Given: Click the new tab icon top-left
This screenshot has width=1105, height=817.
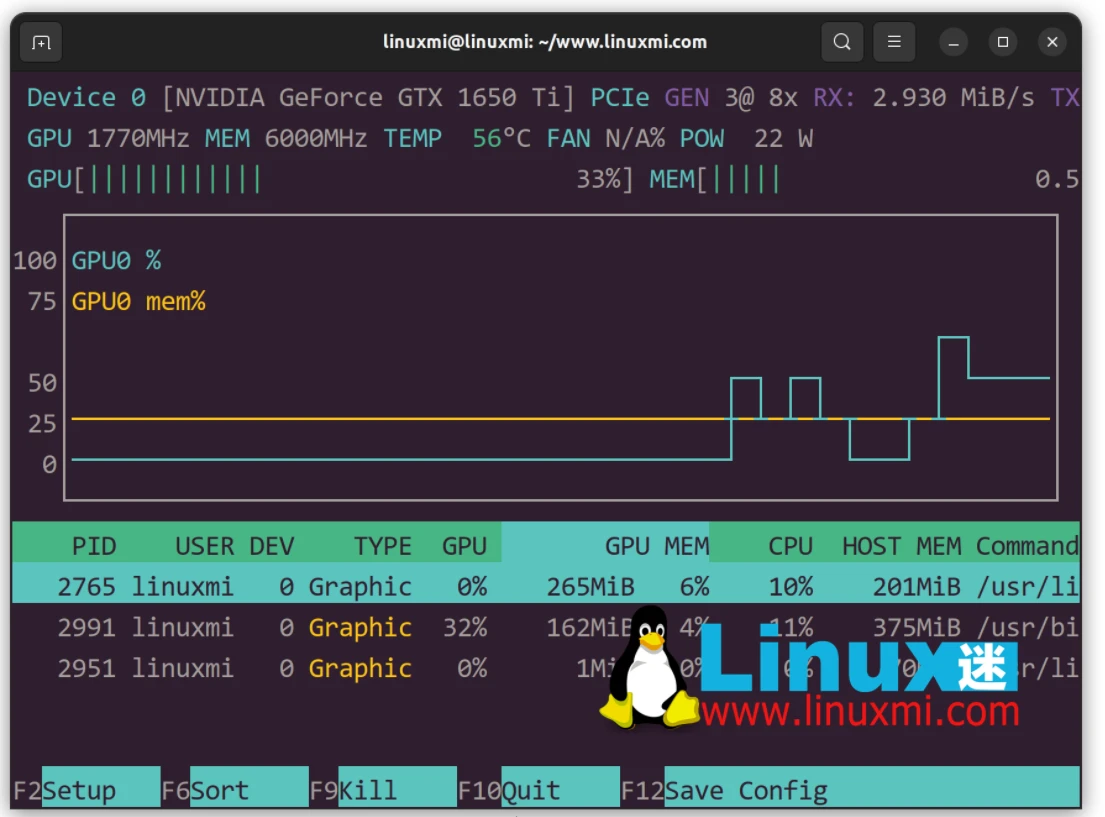Looking at the screenshot, I should point(40,42).
